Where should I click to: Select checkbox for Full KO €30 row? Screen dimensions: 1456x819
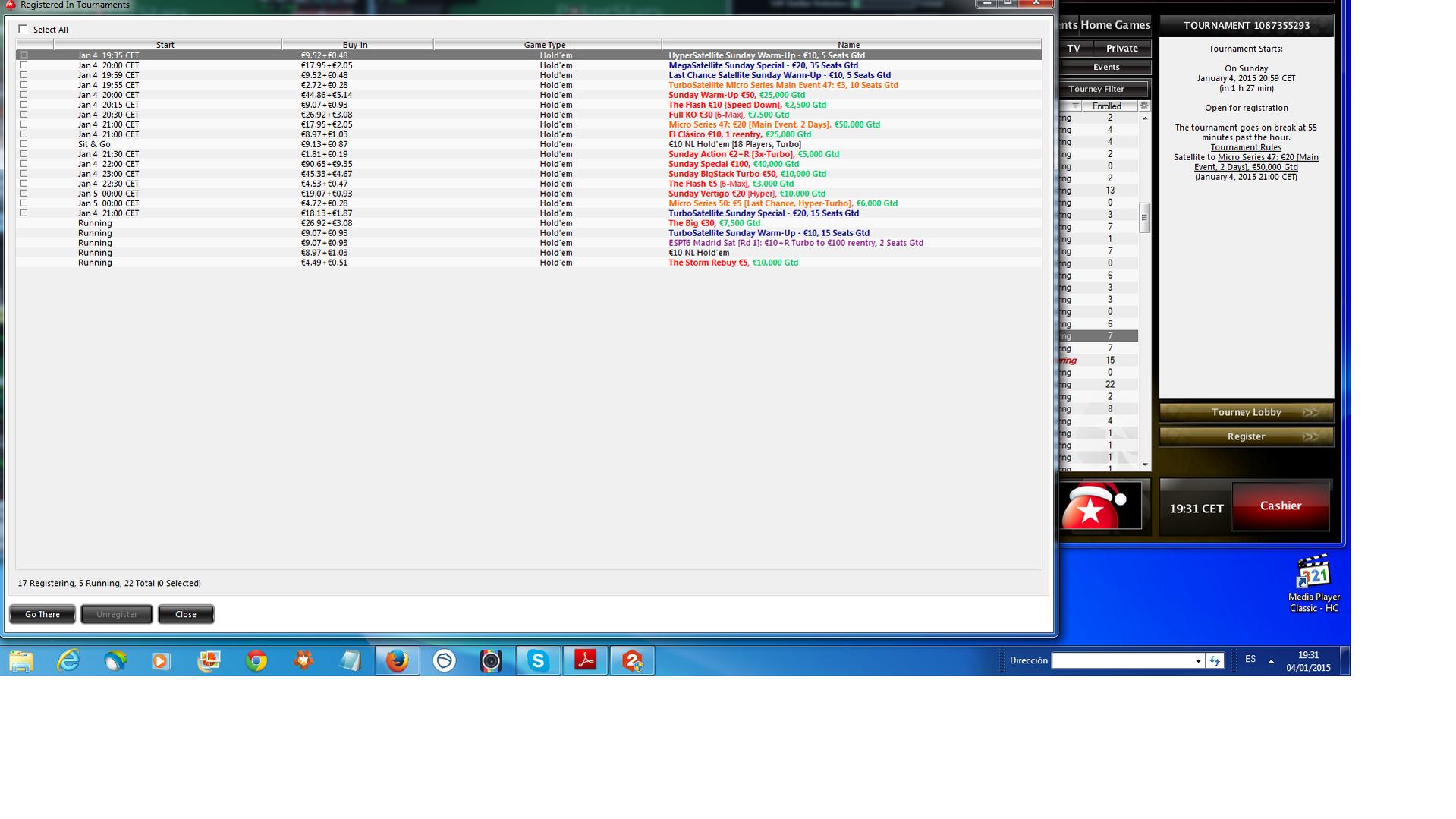pyautogui.click(x=24, y=115)
